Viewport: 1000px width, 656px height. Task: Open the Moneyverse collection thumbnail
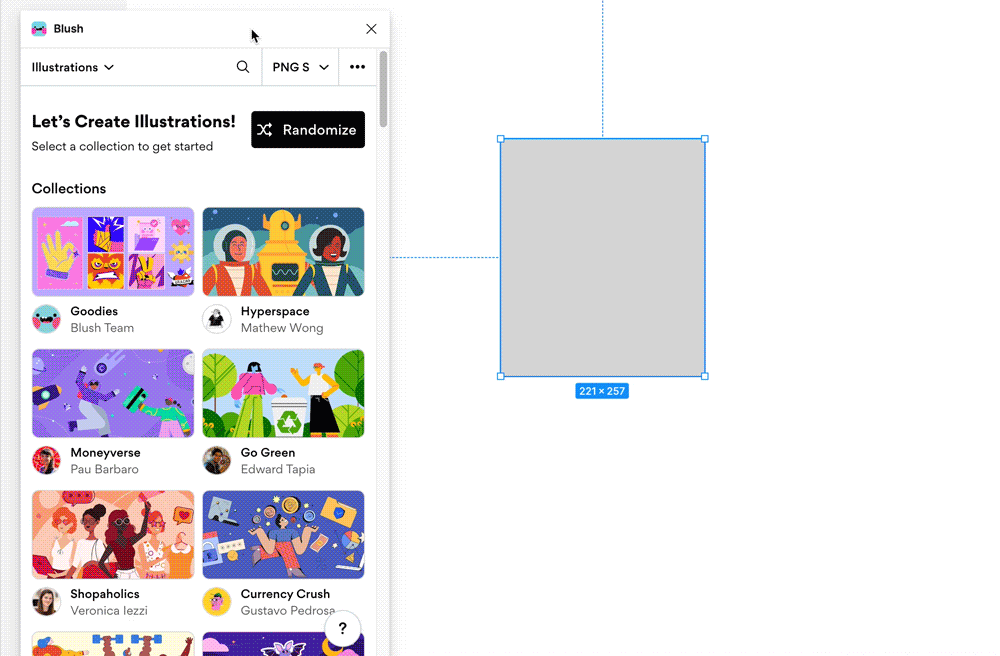pyautogui.click(x=113, y=393)
